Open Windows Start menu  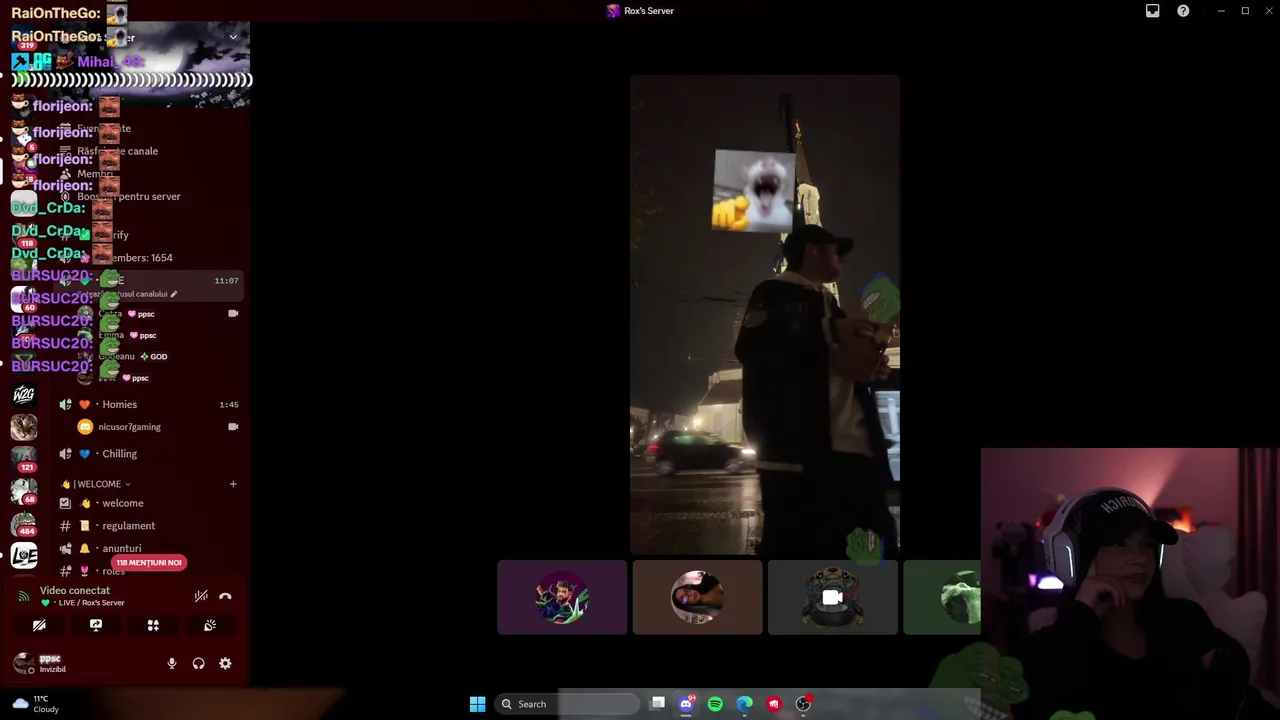(477, 704)
